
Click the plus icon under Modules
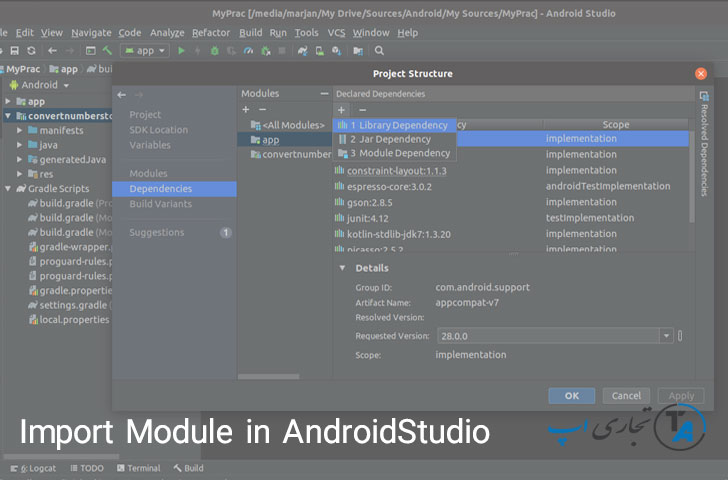(246, 110)
